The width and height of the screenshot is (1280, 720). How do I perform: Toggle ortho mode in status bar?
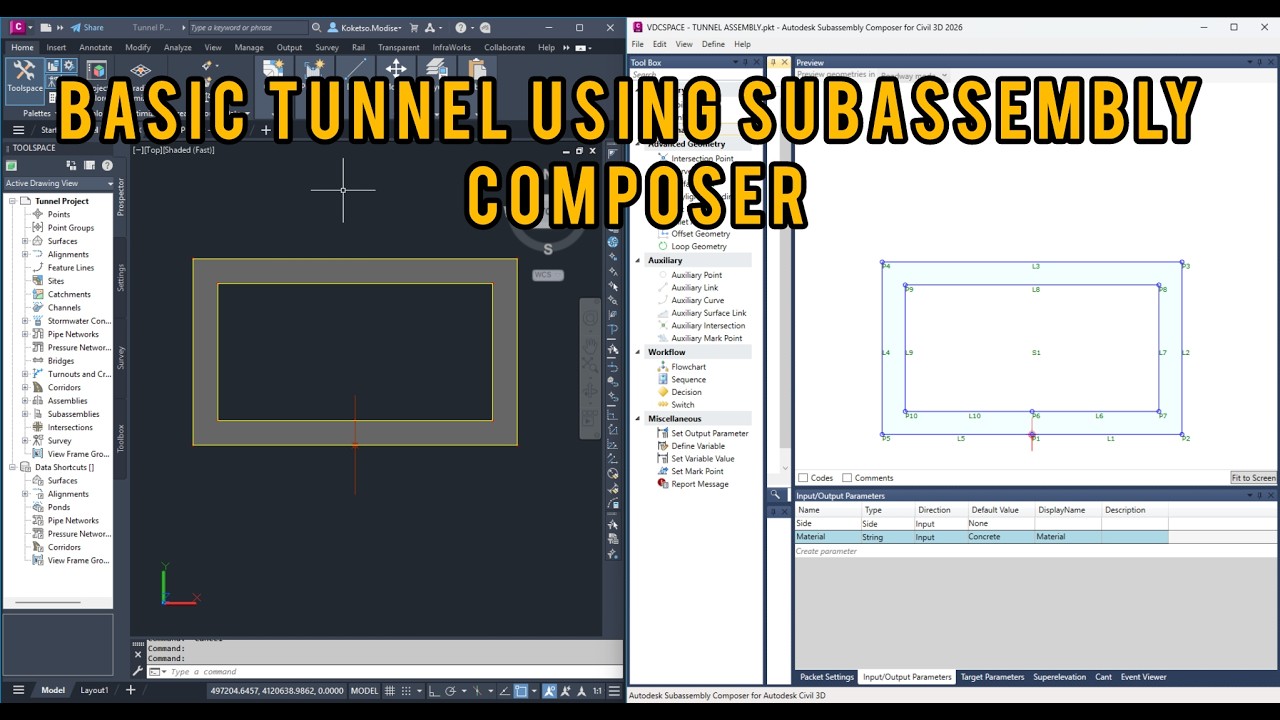click(434, 690)
